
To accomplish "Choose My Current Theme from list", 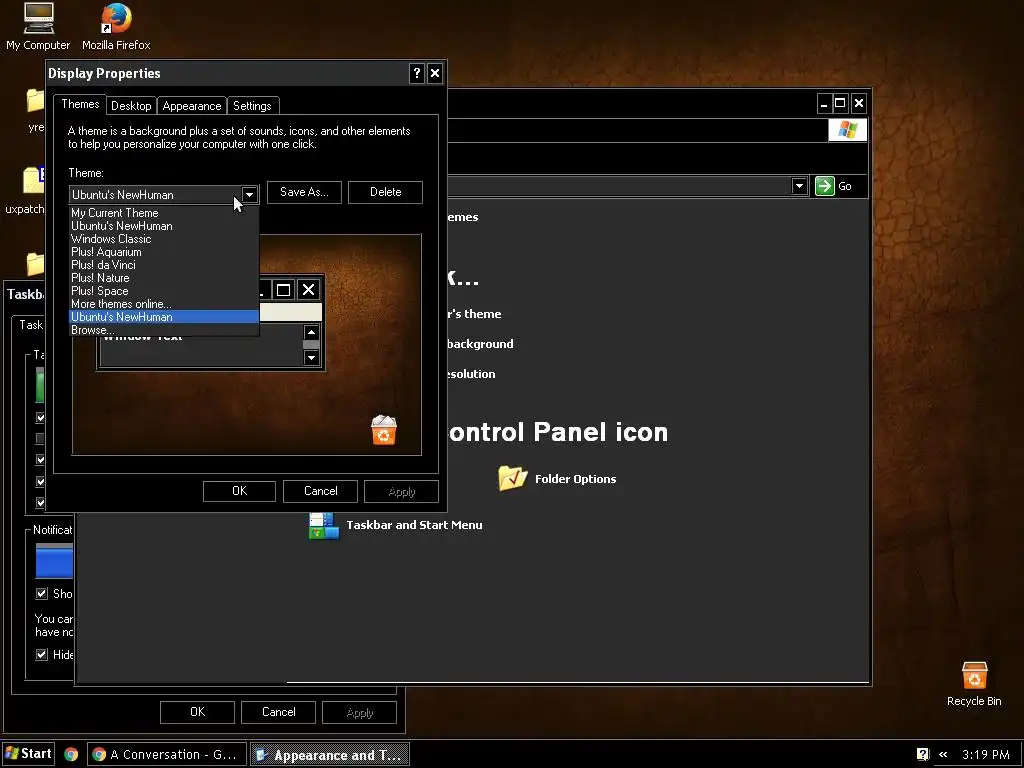I will (x=164, y=213).
